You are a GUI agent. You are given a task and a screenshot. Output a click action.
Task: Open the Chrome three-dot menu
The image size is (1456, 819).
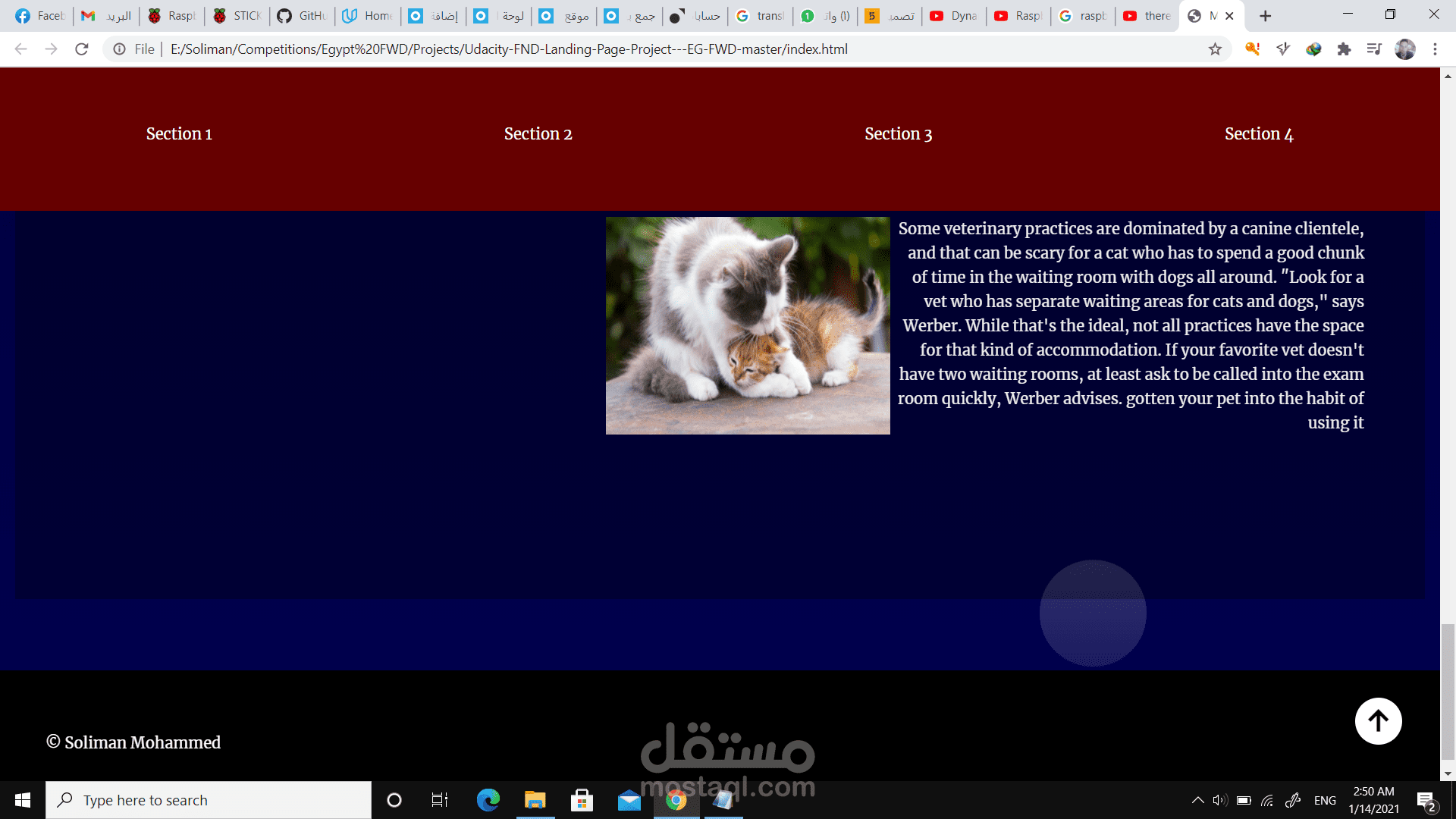coord(1435,49)
